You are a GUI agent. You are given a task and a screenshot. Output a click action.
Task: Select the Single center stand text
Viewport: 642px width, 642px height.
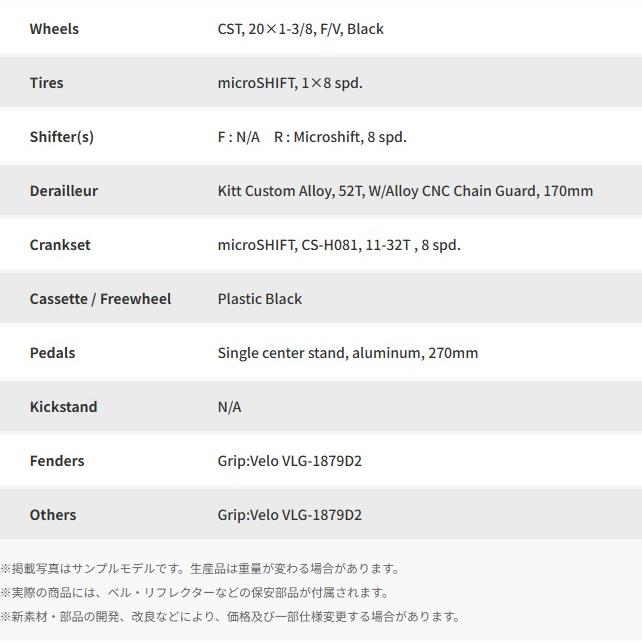point(348,353)
